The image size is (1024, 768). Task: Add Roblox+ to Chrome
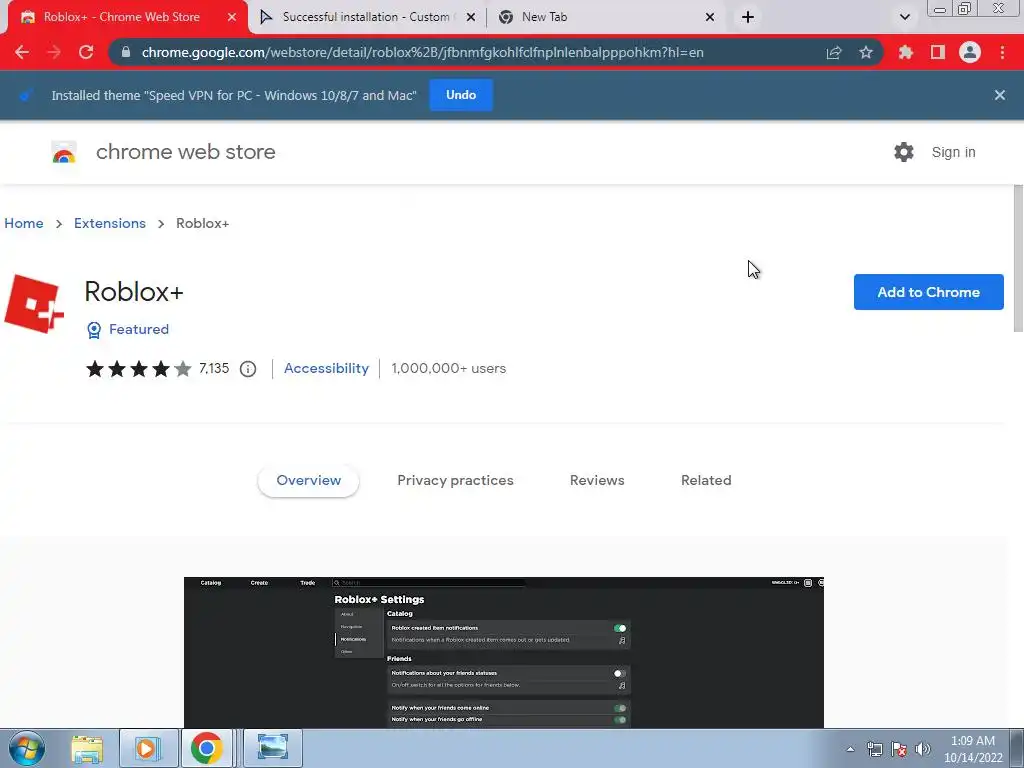928,292
